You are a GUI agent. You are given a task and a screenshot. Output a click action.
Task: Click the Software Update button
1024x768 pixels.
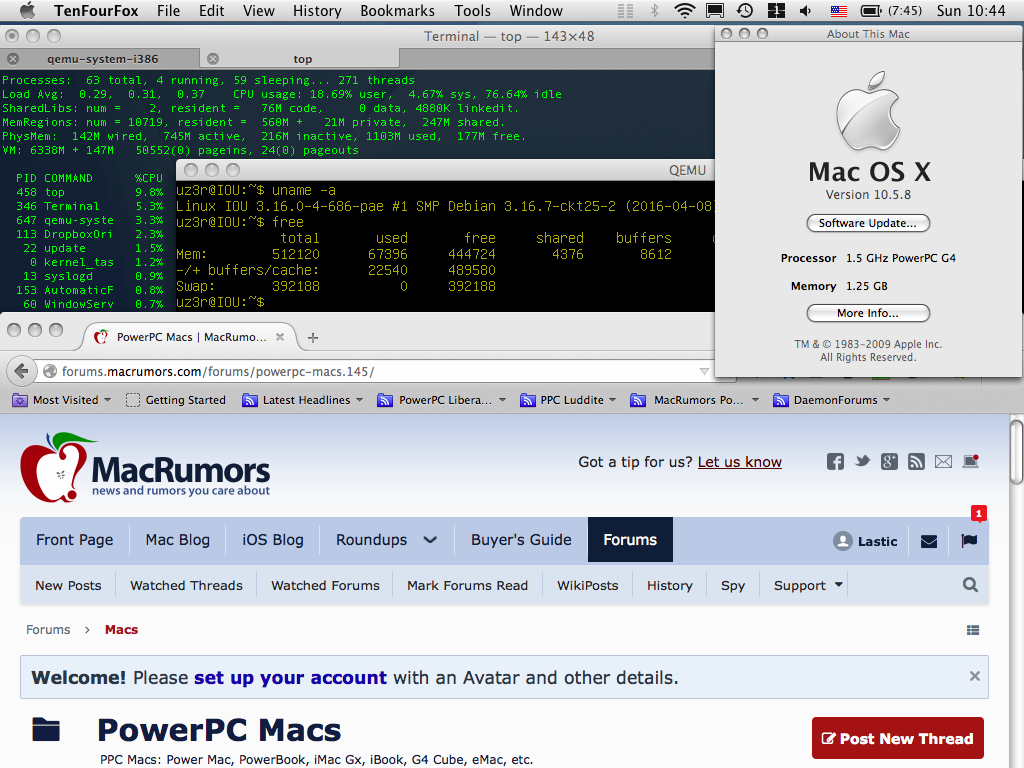[868, 223]
